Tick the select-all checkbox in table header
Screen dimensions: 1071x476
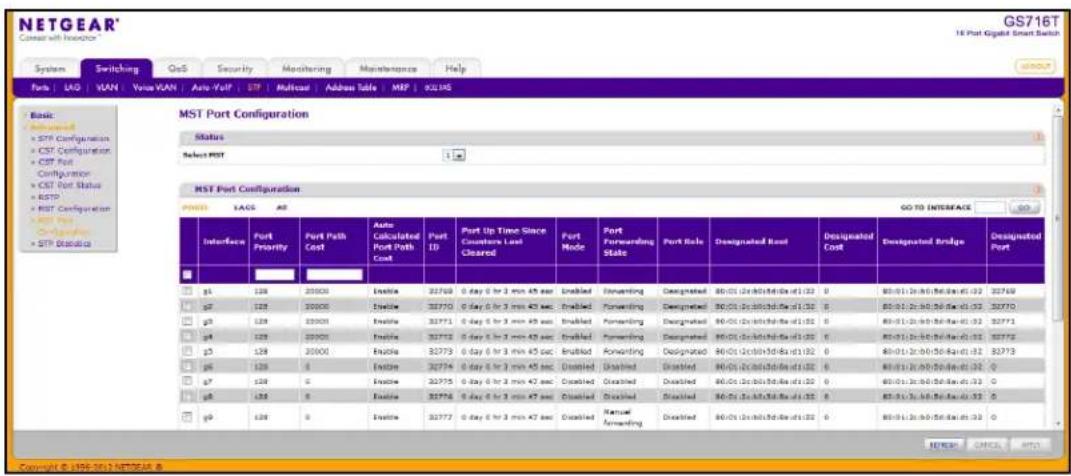click(x=188, y=275)
